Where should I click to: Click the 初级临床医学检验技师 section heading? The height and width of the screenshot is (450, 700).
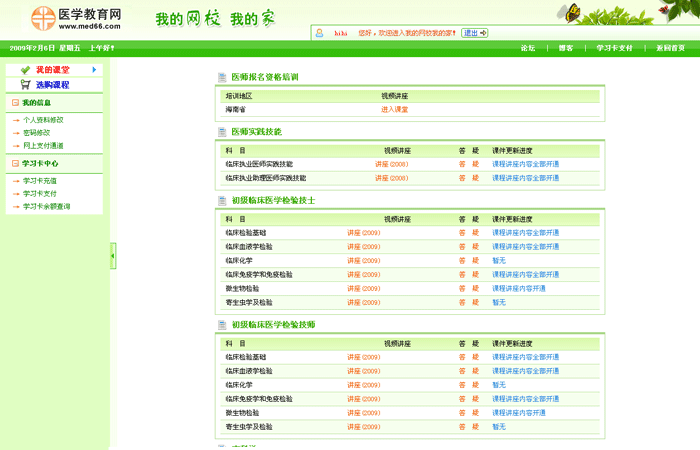point(273,325)
